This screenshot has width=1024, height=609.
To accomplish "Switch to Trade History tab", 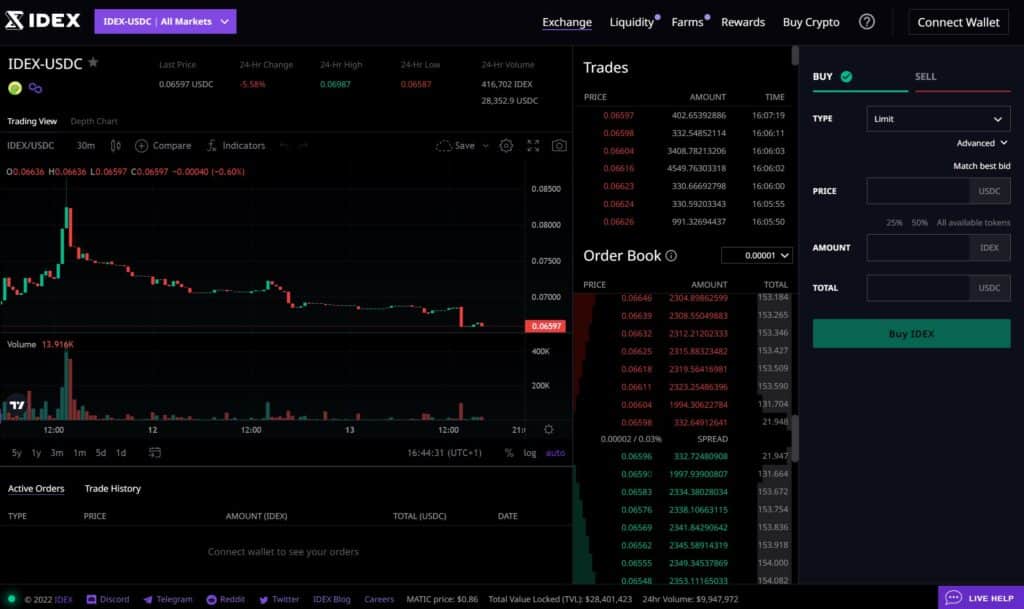I will 112,489.
